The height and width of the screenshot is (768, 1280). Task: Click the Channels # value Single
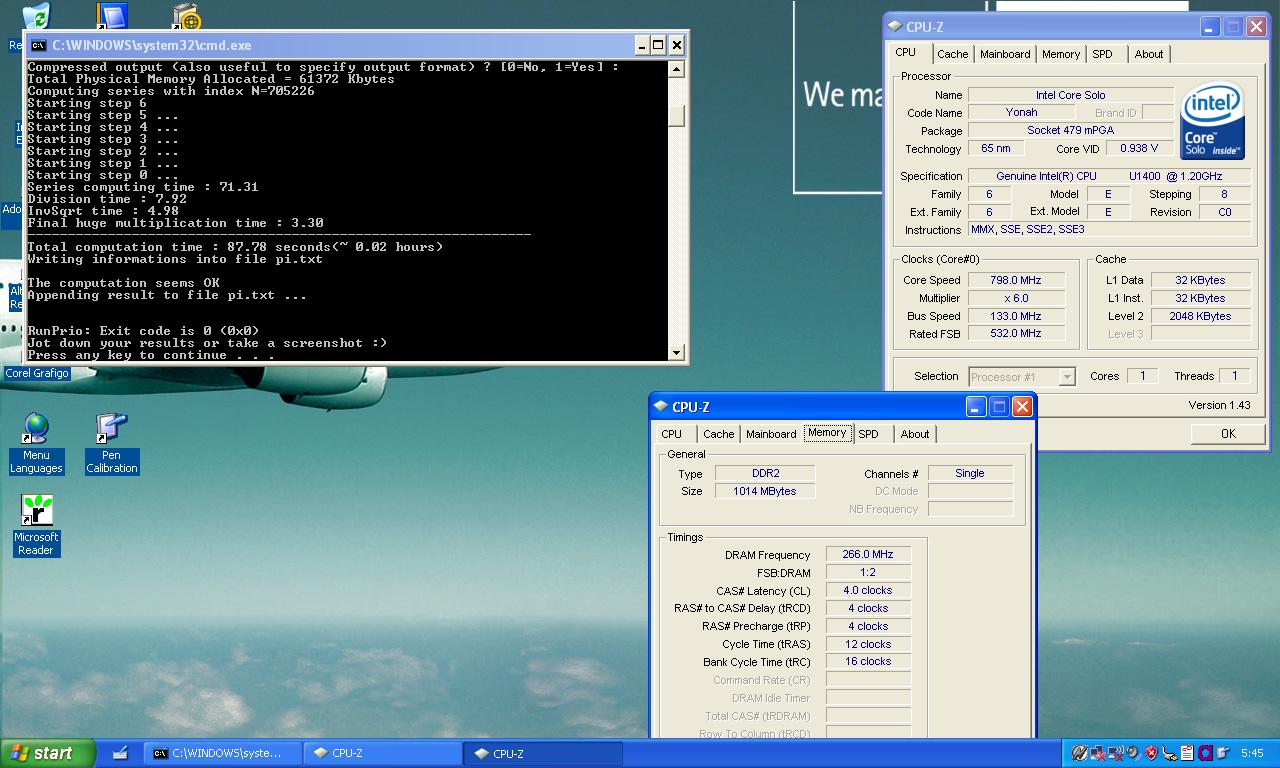click(970, 474)
